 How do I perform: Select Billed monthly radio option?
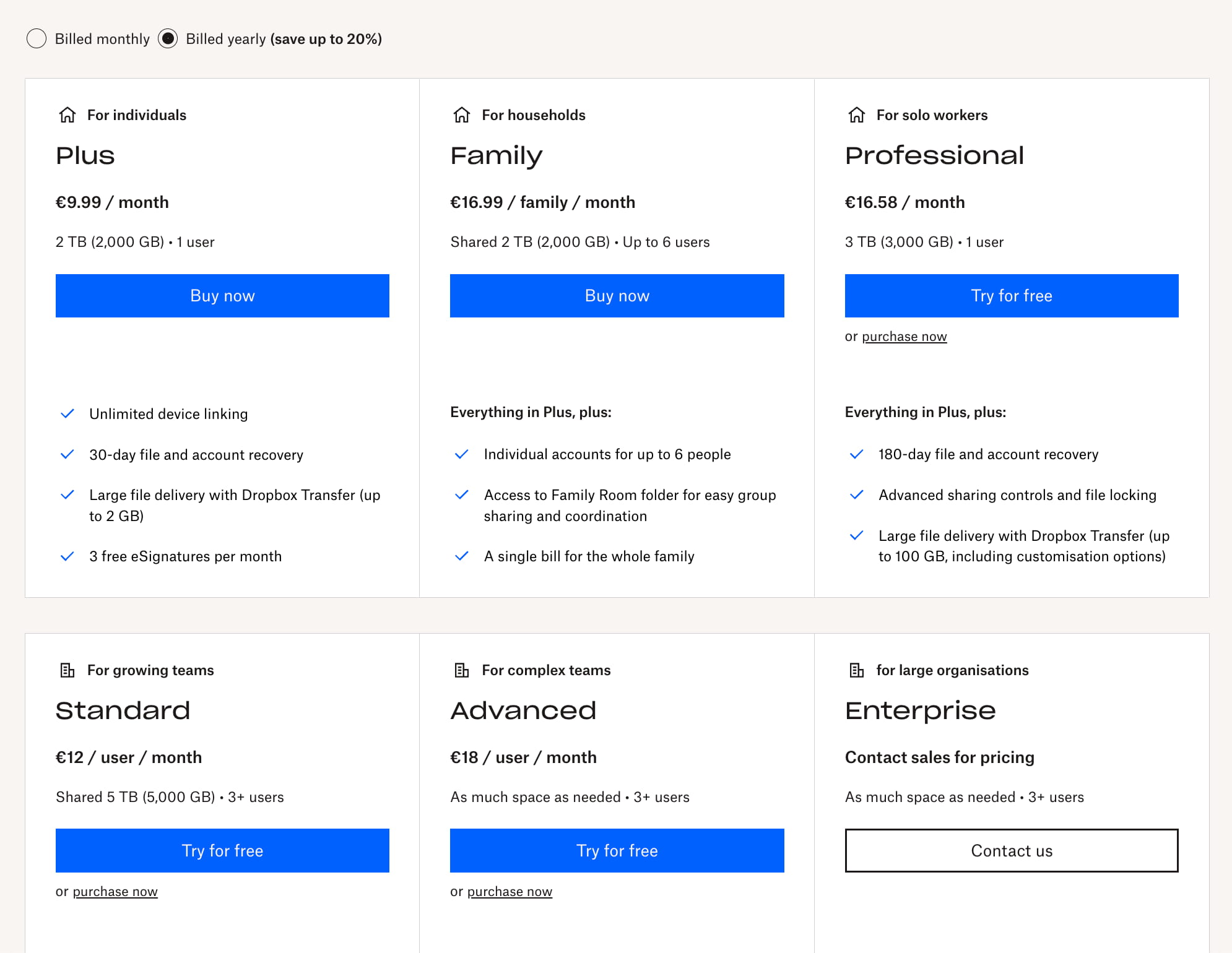(x=37, y=39)
